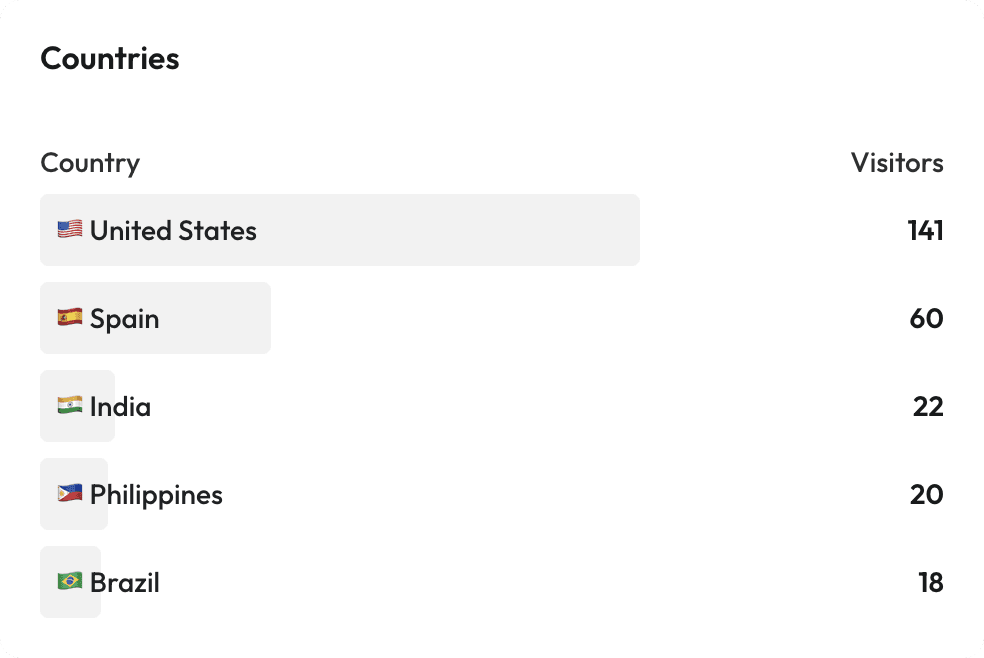Click the visitor count 22

[926, 406]
